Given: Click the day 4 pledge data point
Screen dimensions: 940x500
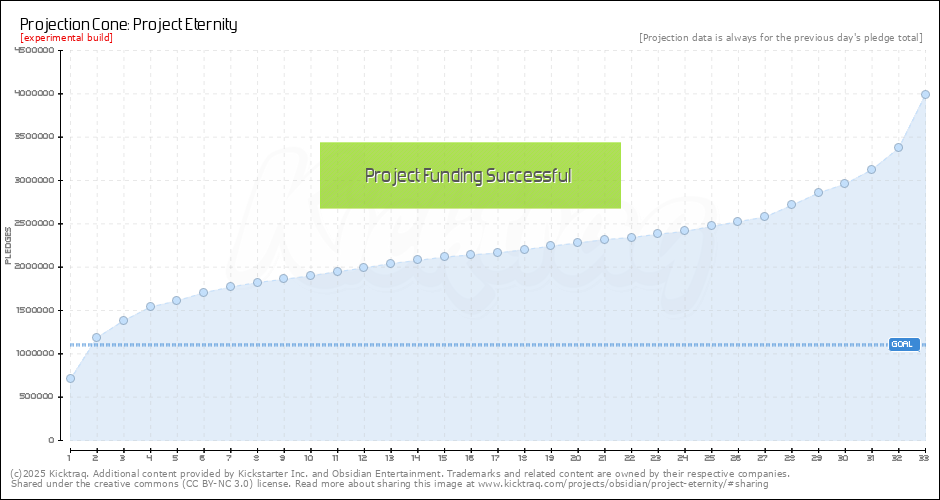Looking at the screenshot, I should pyautogui.click(x=150, y=307).
